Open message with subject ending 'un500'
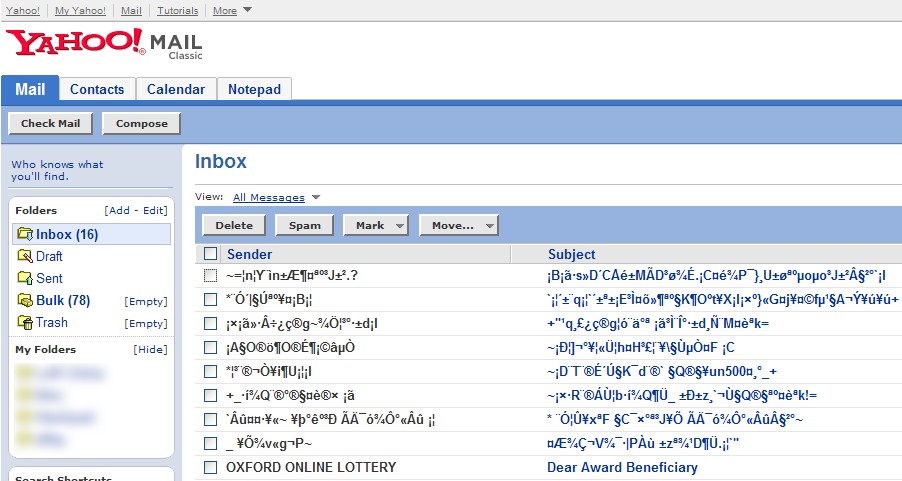The height and width of the screenshot is (481, 902). click(x=662, y=372)
